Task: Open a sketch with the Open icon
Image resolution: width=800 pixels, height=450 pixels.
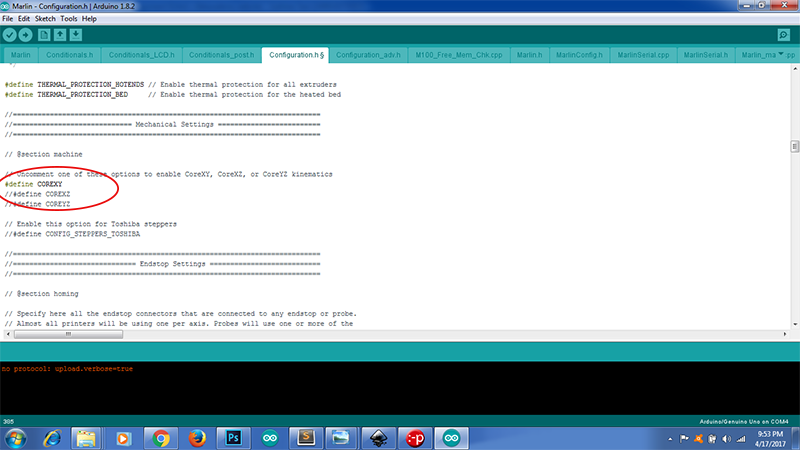Action: click(60, 35)
